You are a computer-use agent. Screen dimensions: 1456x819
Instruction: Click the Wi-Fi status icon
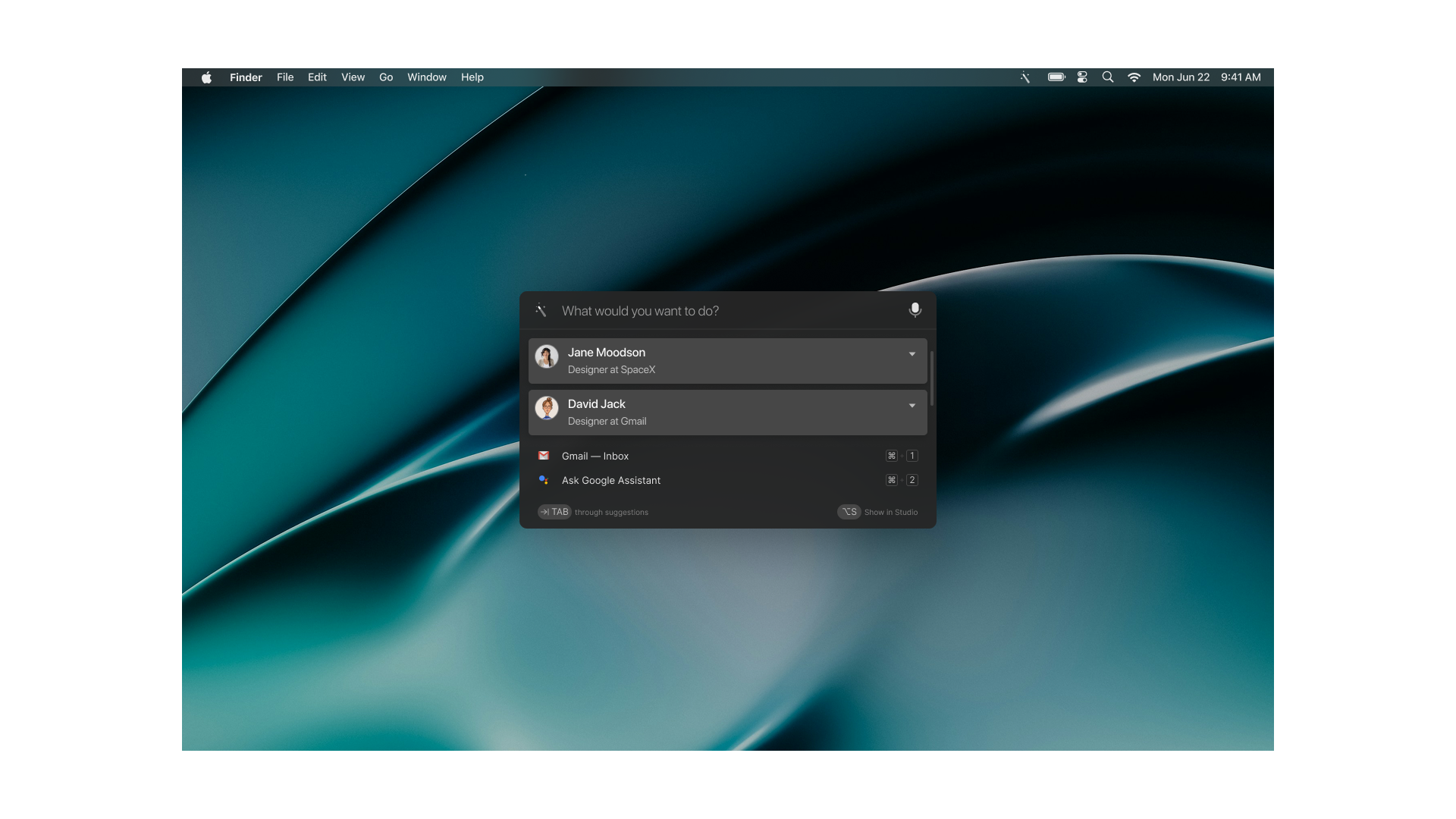tap(1134, 77)
